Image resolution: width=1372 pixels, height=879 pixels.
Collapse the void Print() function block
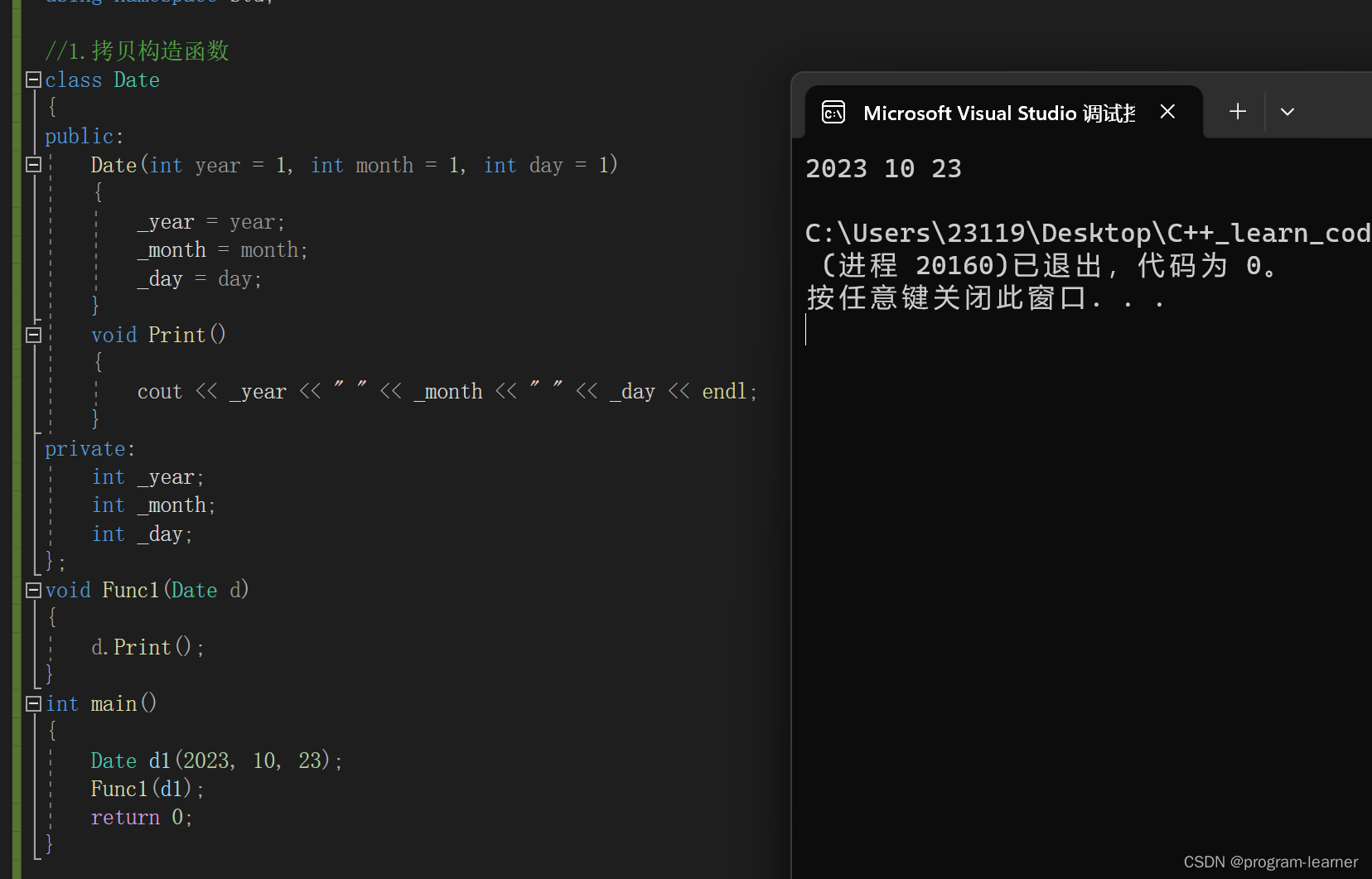coord(34,335)
